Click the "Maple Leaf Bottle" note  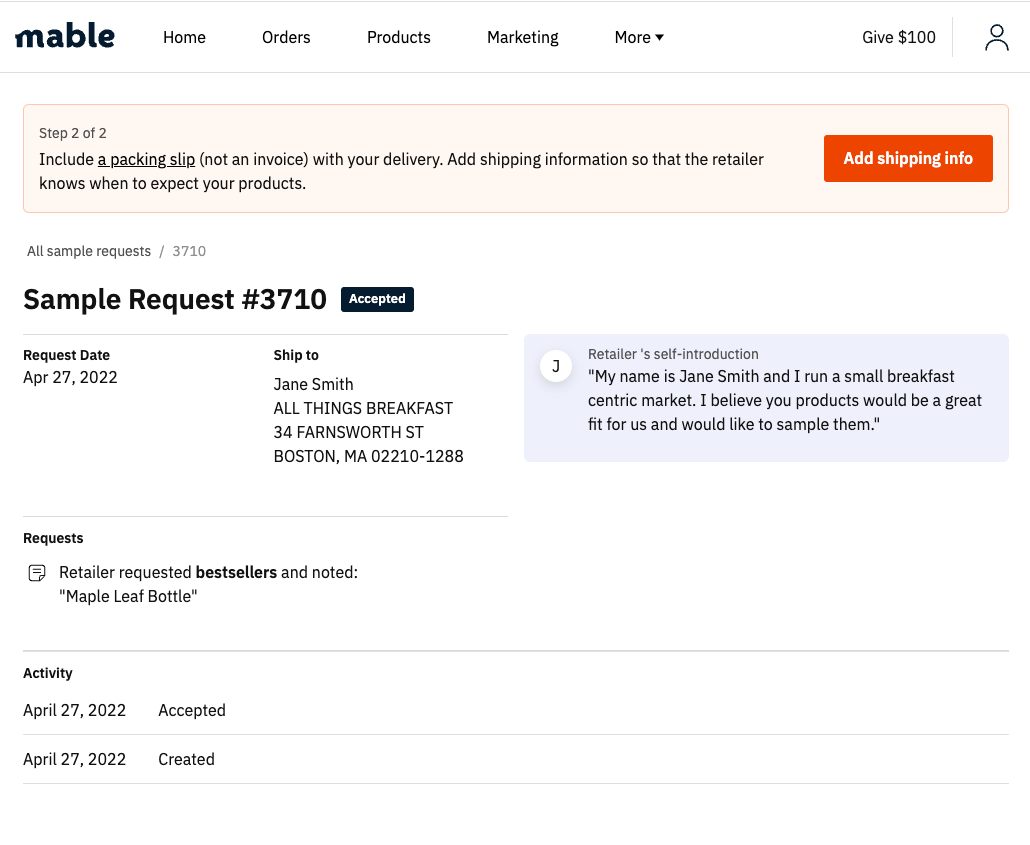click(x=128, y=596)
